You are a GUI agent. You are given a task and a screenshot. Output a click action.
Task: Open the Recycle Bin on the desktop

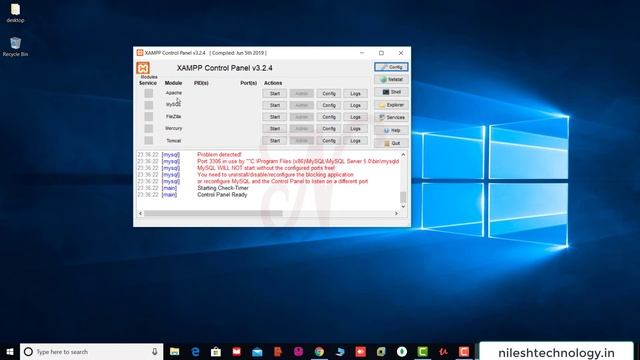tap(16, 47)
